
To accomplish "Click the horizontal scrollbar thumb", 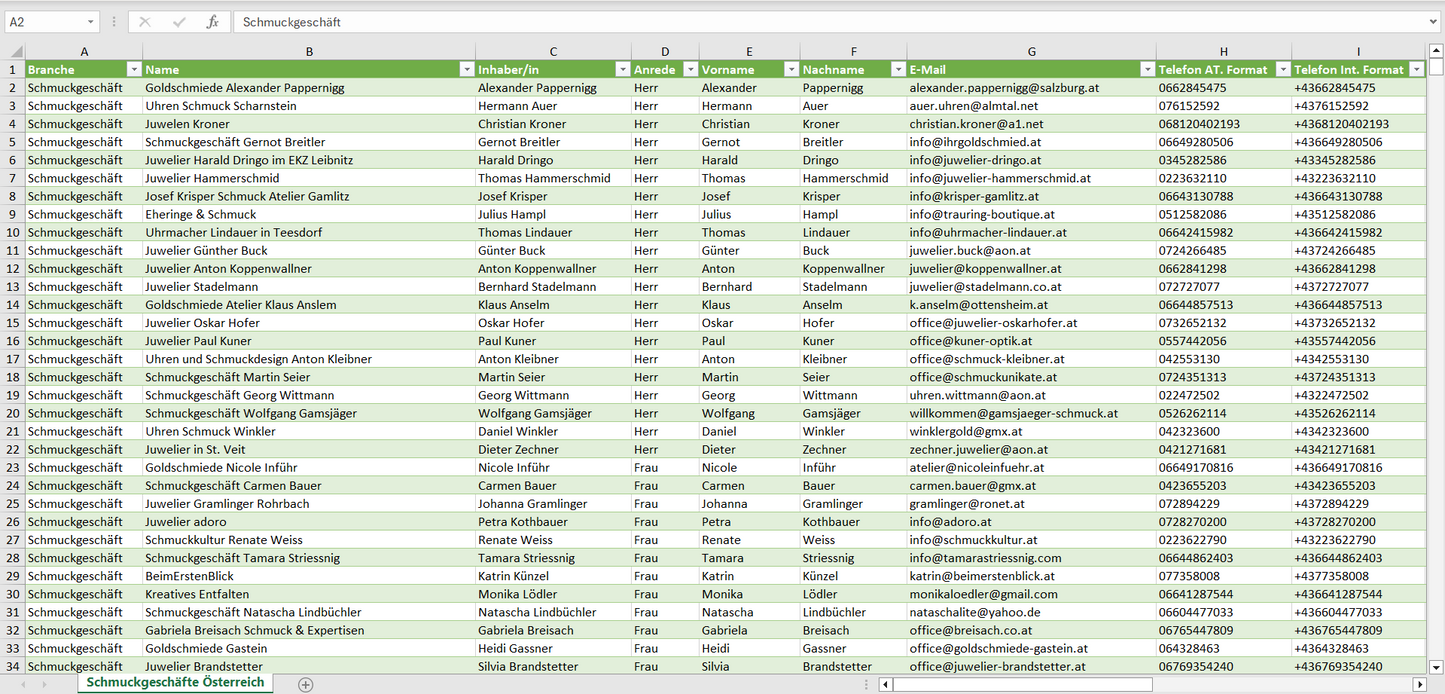I will coord(1020,685).
